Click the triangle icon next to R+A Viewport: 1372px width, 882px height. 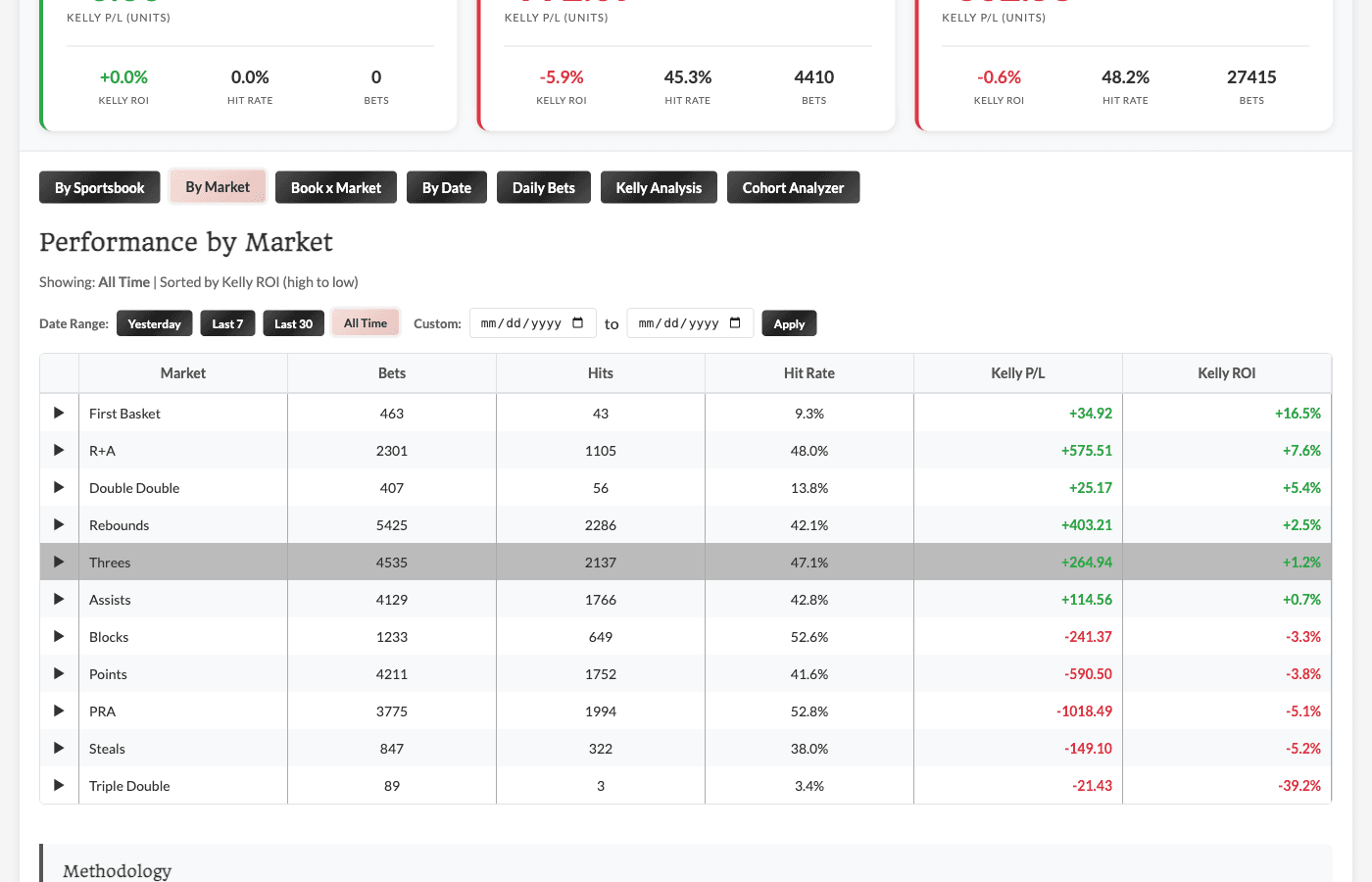click(x=58, y=450)
